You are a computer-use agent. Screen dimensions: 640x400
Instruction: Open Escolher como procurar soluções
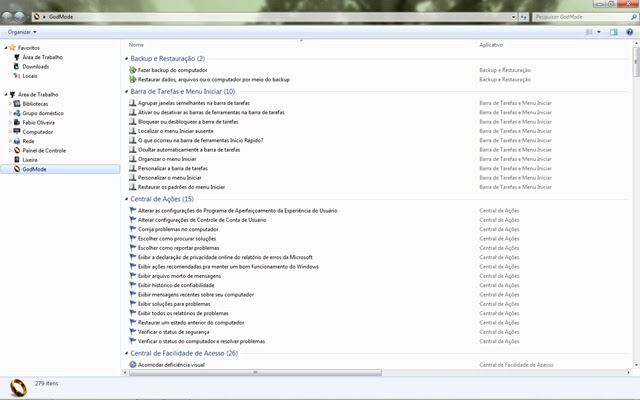point(177,238)
